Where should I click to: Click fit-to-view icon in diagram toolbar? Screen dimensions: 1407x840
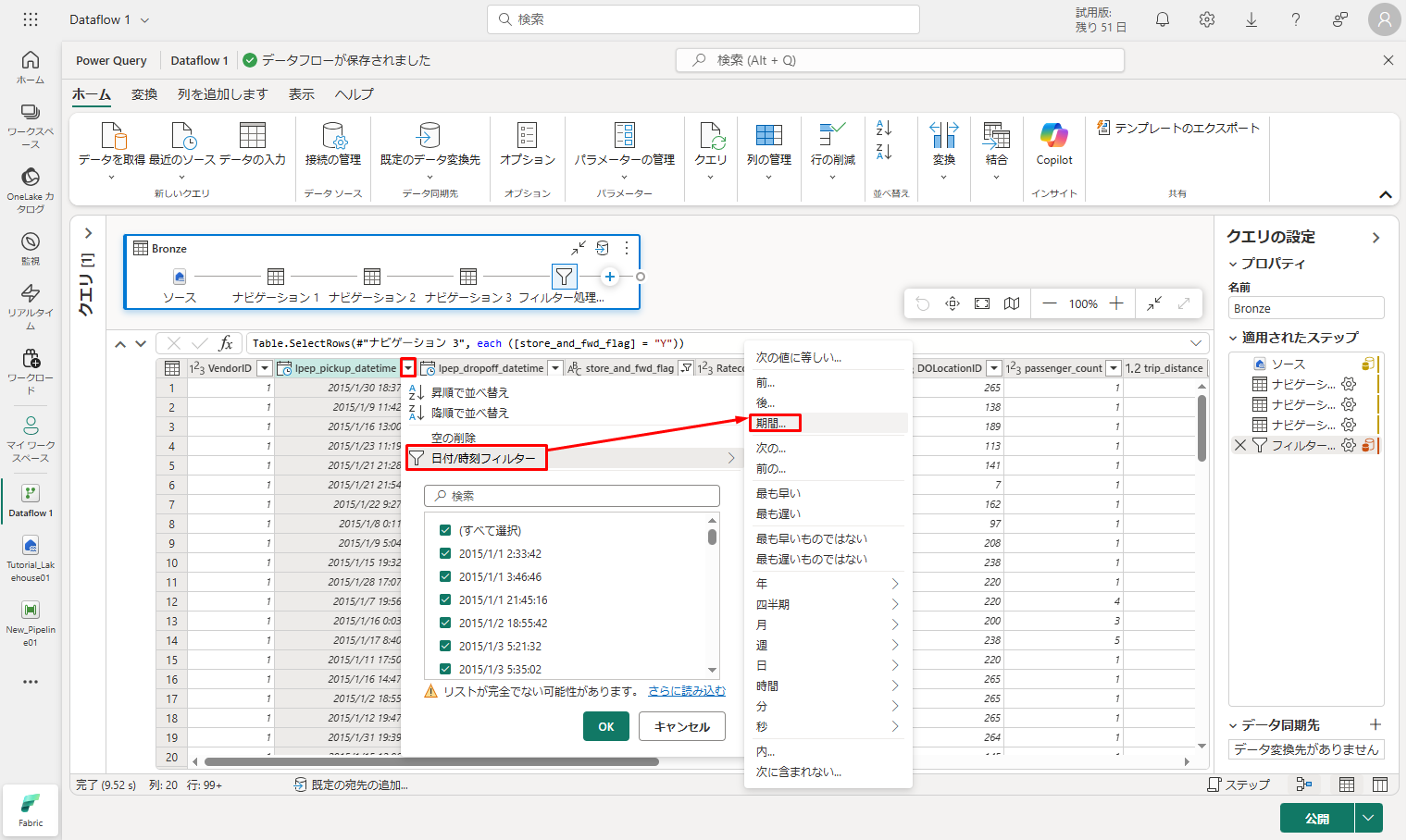982,303
